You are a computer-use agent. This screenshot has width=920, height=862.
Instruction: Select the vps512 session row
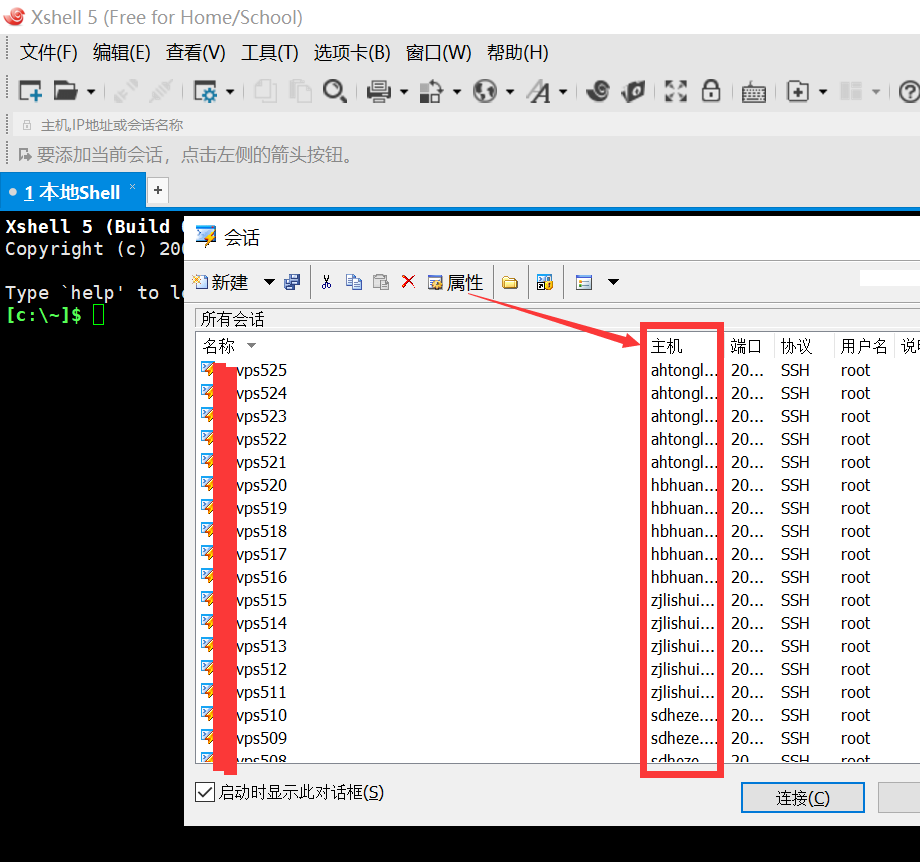557,670
